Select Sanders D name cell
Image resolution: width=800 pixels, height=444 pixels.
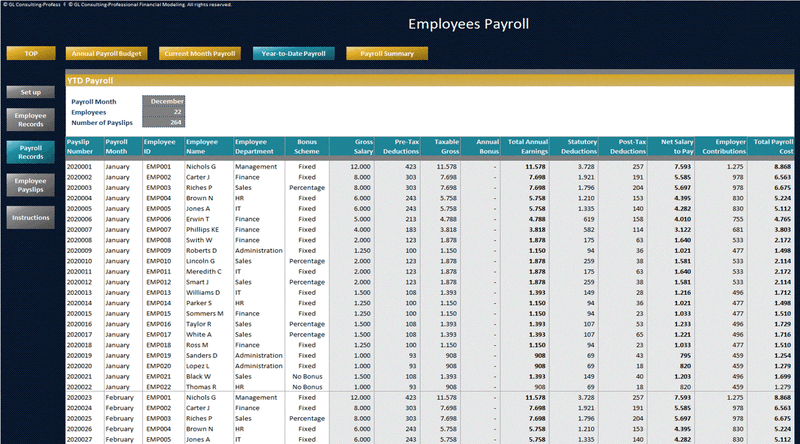point(202,355)
